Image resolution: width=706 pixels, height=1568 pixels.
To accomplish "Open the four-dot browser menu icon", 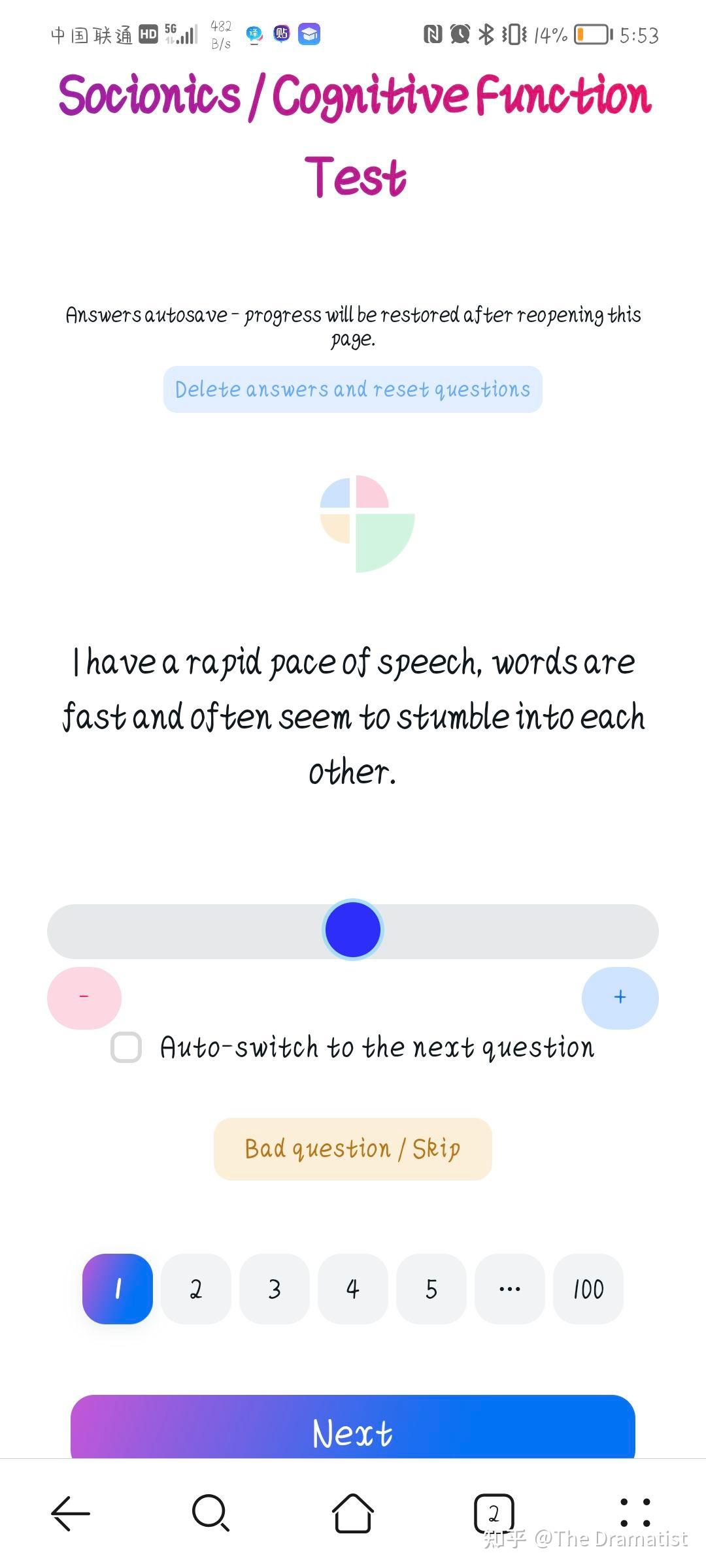I will click(635, 1513).
